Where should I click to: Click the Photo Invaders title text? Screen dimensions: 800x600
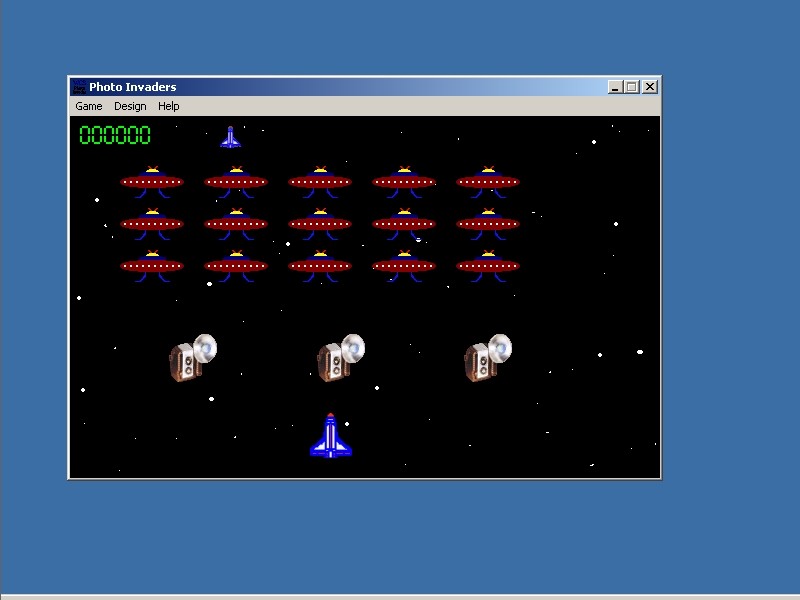133,87
